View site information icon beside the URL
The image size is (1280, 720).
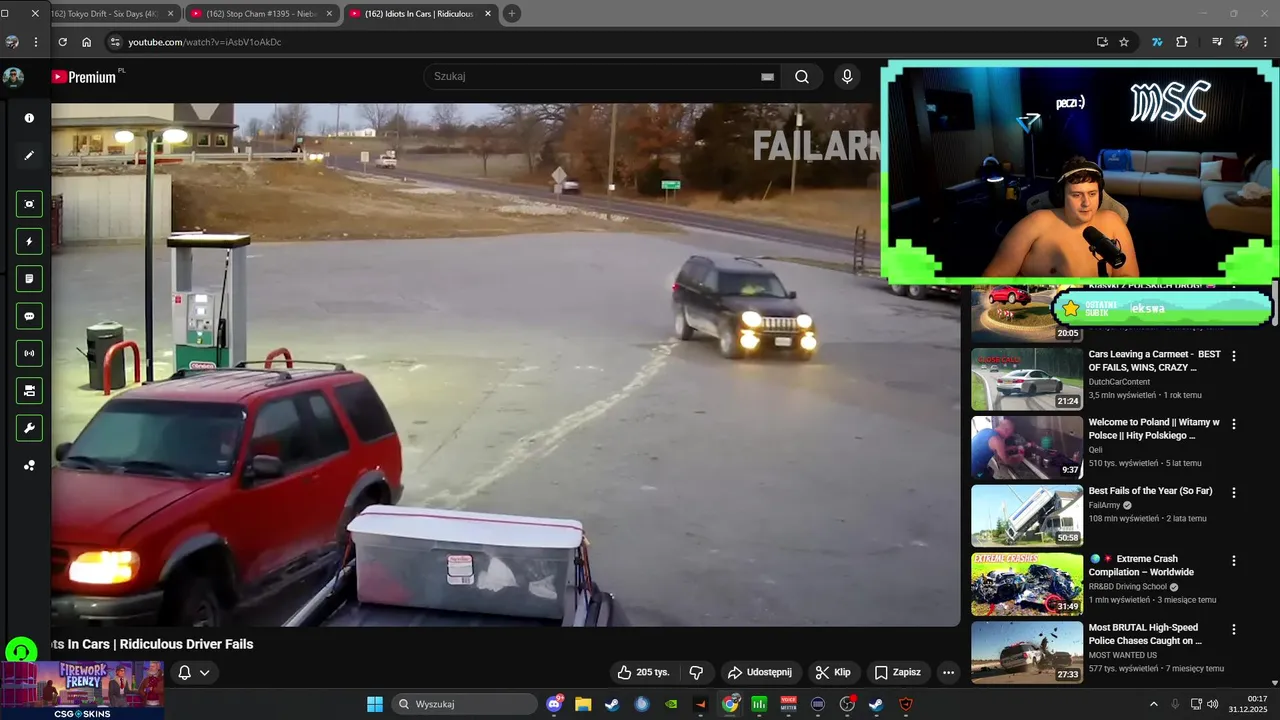click(115, 42)
